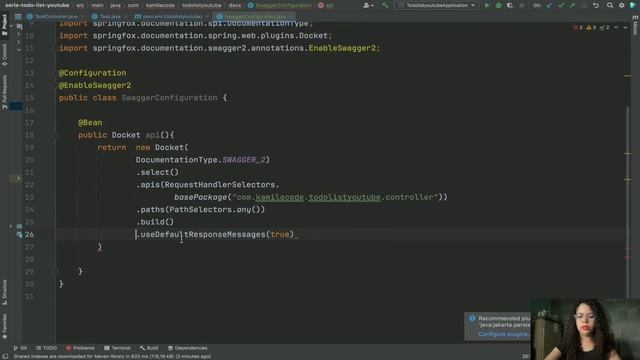Click the SwaggerConfiguration class breadcrumb
The width and height of the screenshot is (640, 360).
pyautogui.click(x=279, y=5)
